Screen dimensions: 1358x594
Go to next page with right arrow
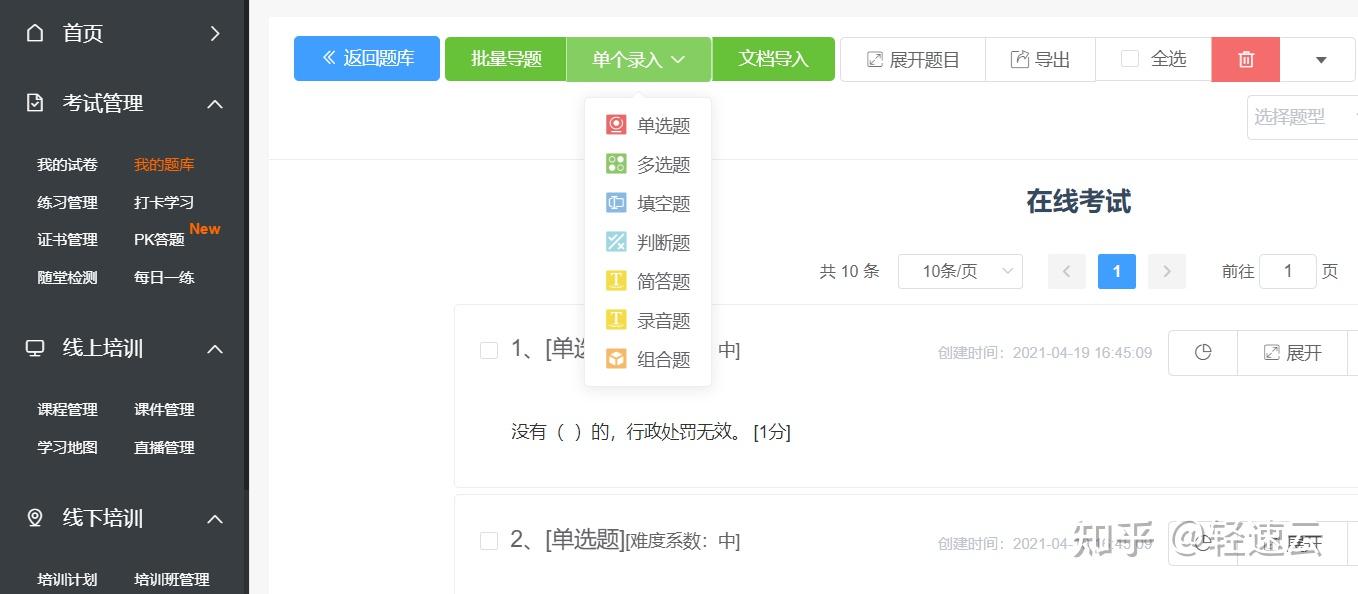coord(1166,271)
